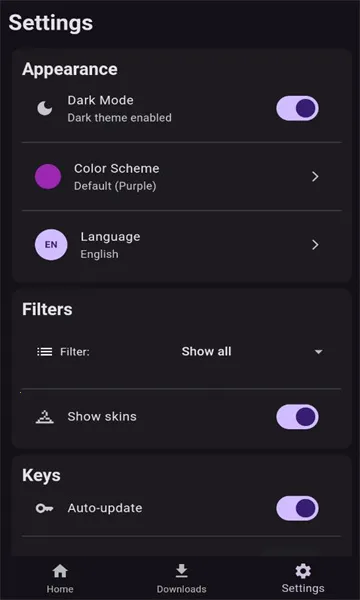Click the Home house icon

60,571
